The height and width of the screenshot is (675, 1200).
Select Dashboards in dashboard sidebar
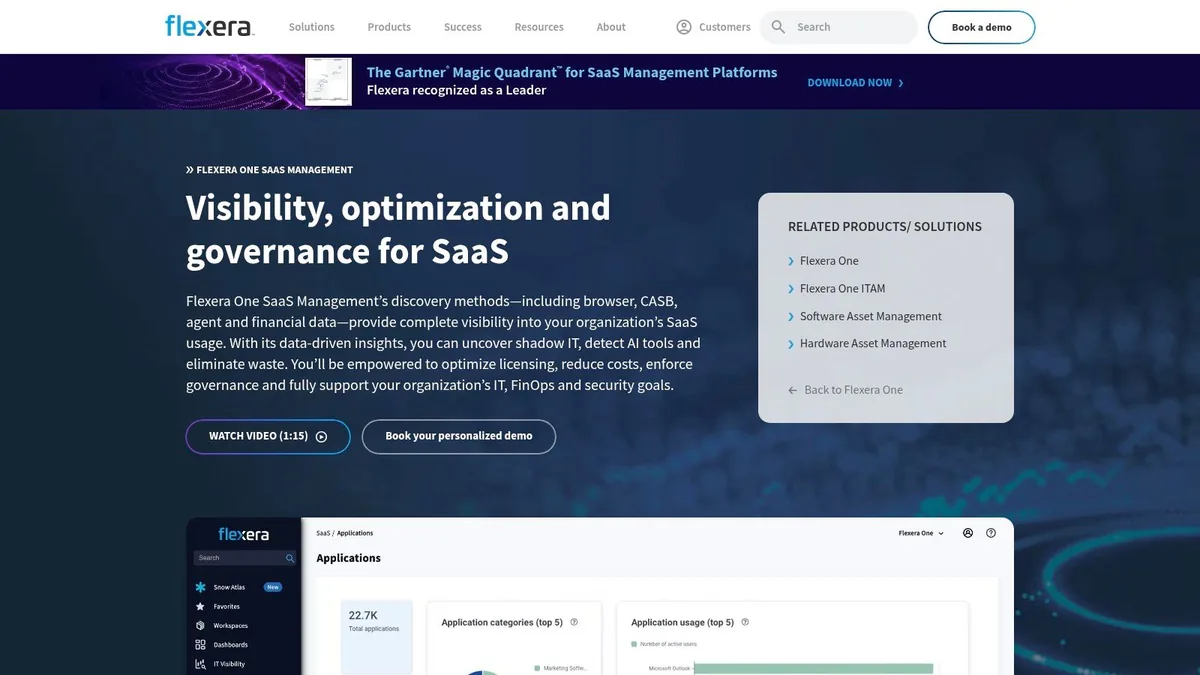230,645
